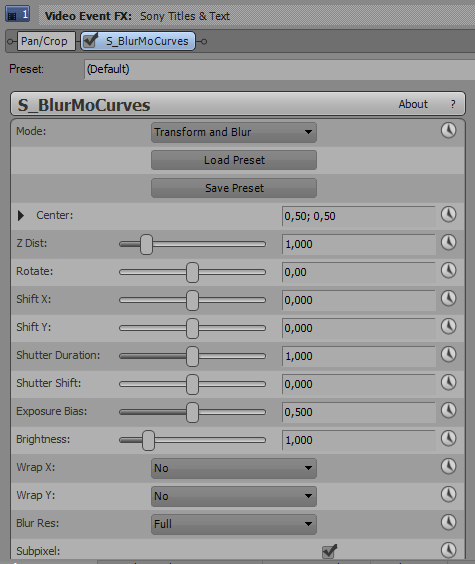This screenshot has width=475, height=564.
Task: Click the Shift Y slider handle
Action: [x=192, y=328]
